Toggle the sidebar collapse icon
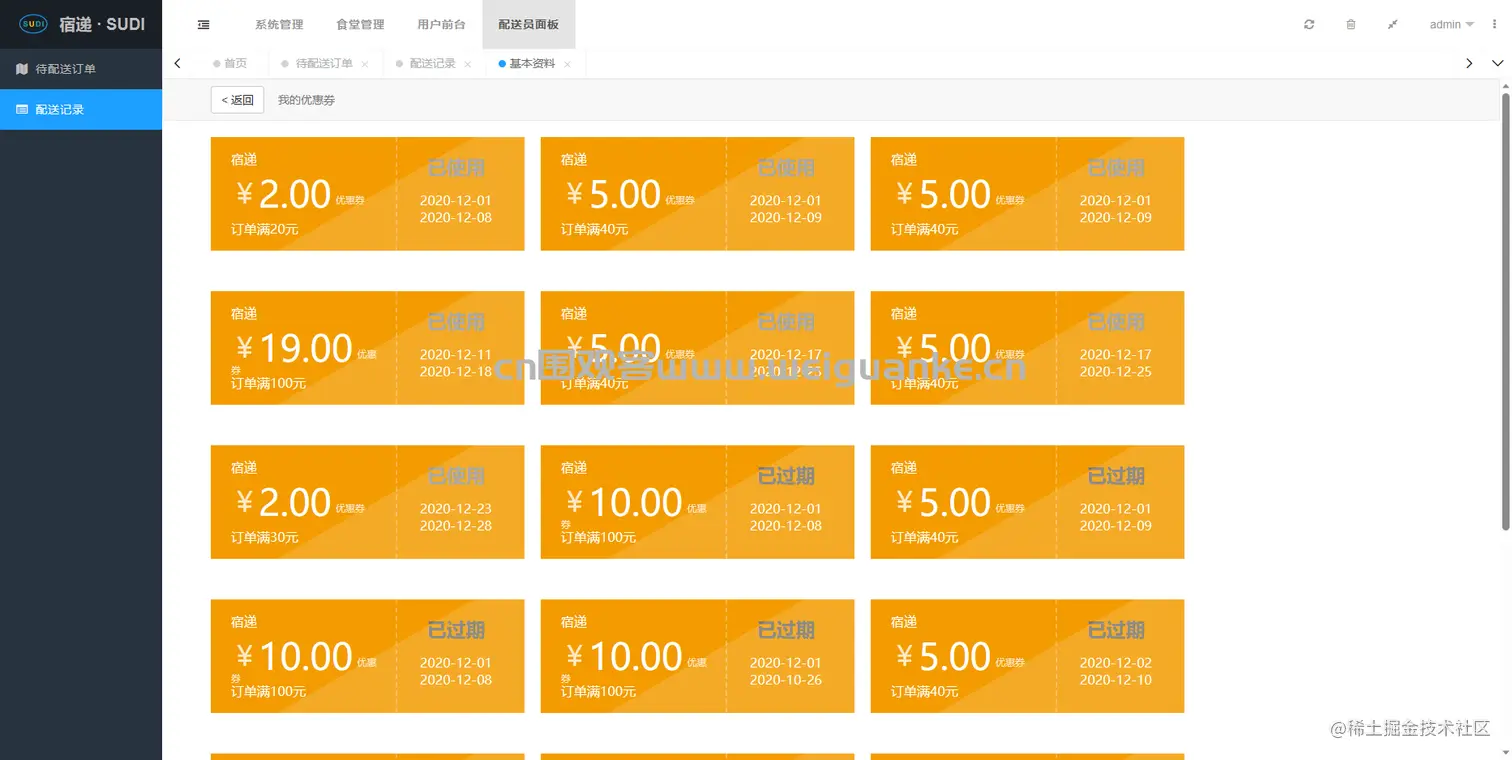The image size is (1512, 760). point(204,25)
